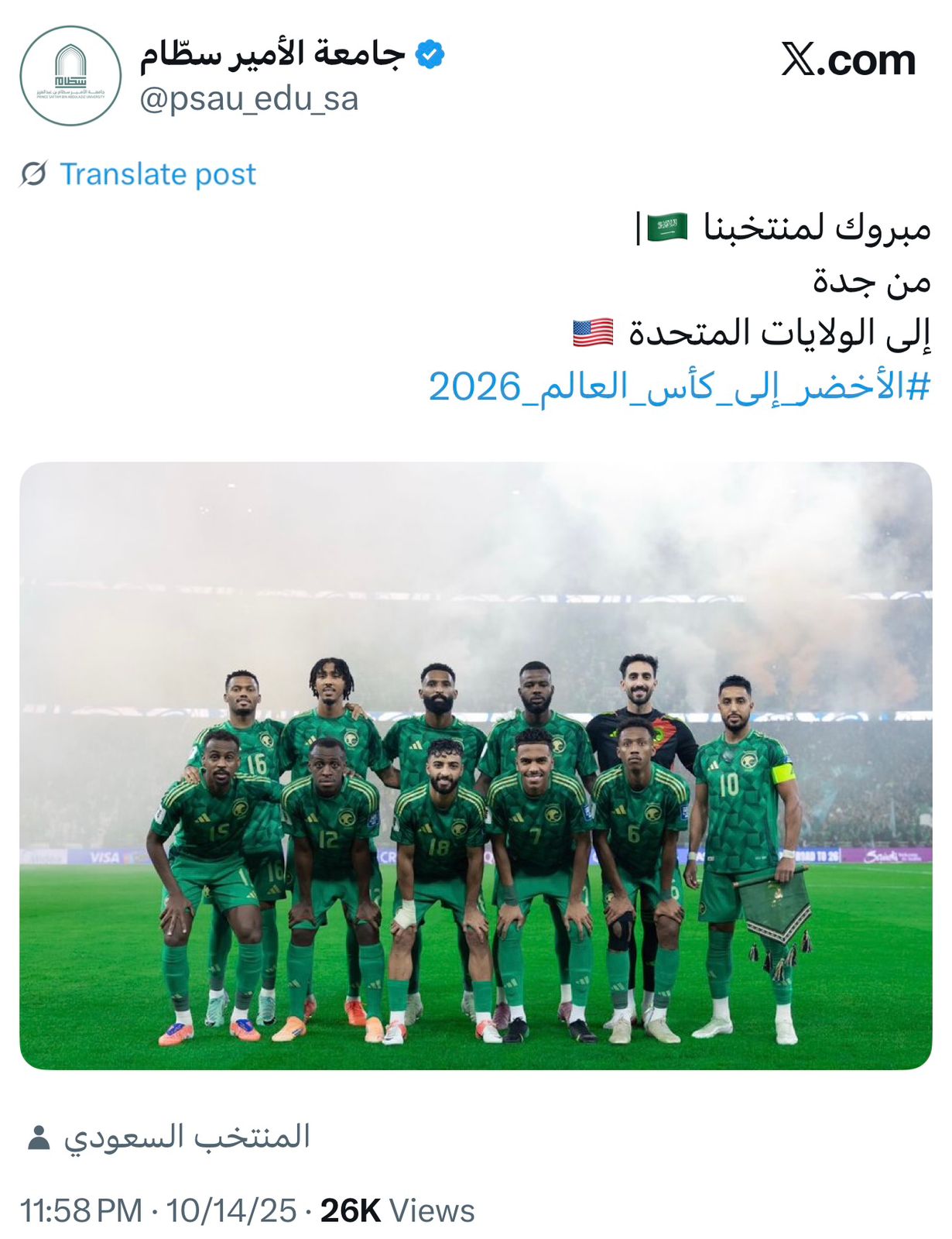The image size is (952, 1239).
Task: Click the 26K Views count
Action: [x=397, y=1210]
